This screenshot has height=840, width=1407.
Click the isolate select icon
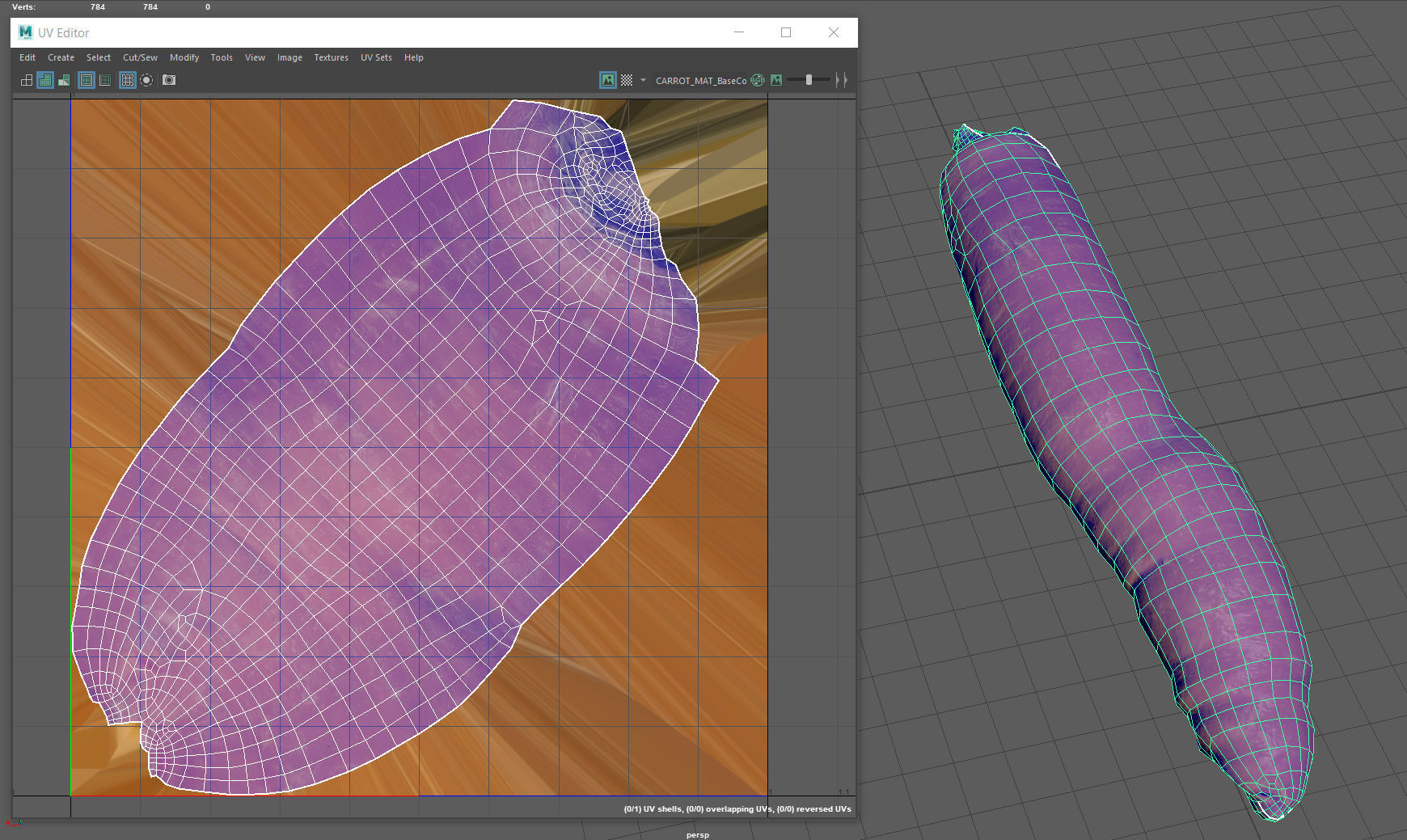coord(146,80)
